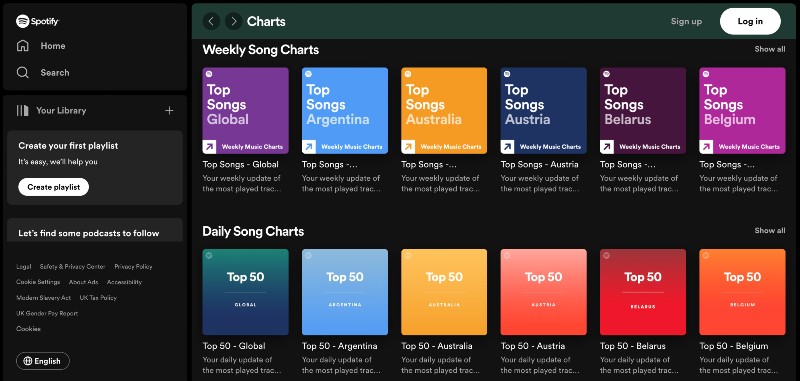
Task: Click Sign up
Action: [686, 21]
